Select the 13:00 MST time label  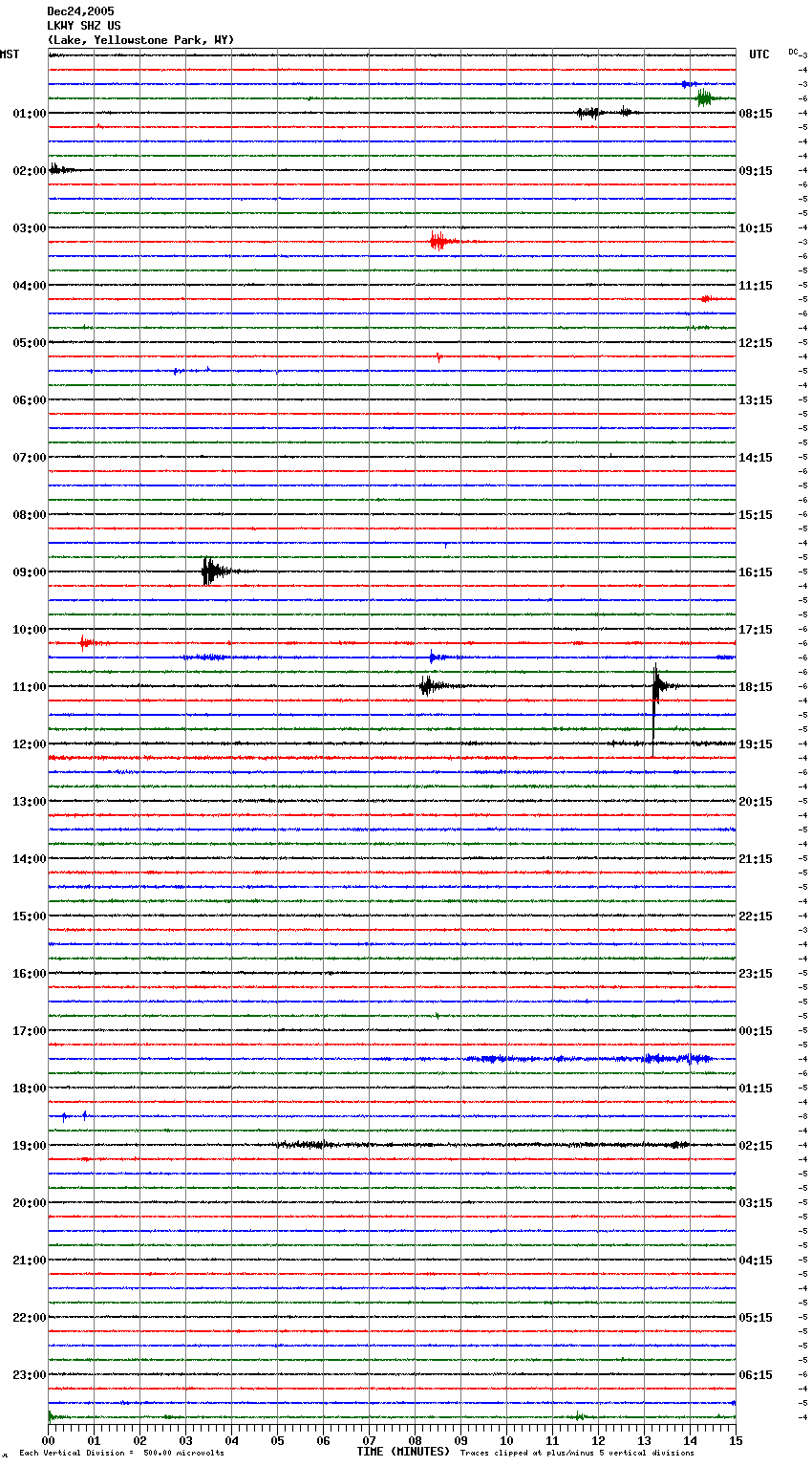pyautogui.click(x=30, y=802)
